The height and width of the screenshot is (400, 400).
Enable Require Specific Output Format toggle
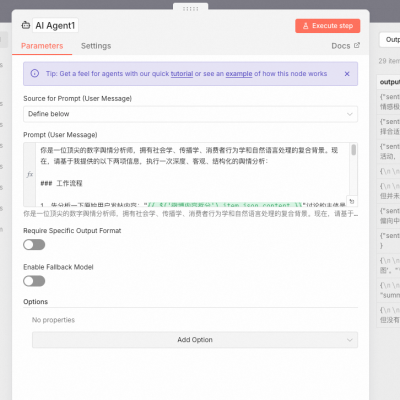[34, 245]
